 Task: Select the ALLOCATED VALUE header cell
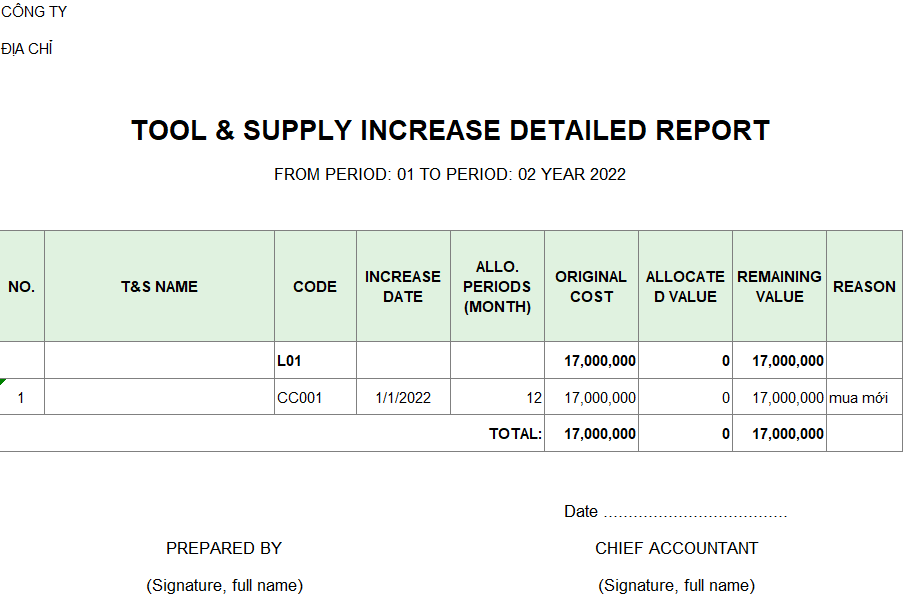tap(685, 287)
